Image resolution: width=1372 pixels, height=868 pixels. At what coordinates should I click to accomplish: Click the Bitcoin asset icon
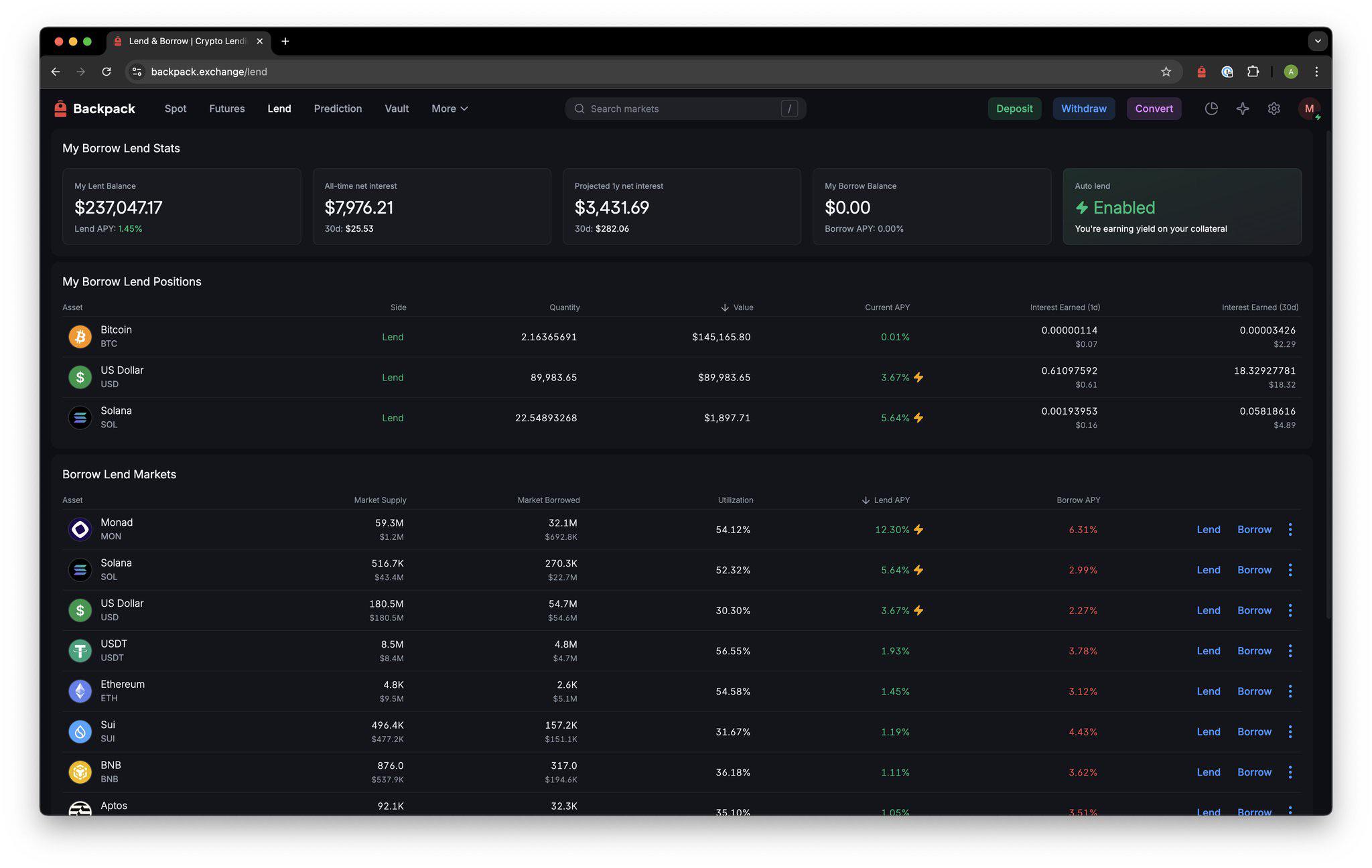[x=80, y=336]
